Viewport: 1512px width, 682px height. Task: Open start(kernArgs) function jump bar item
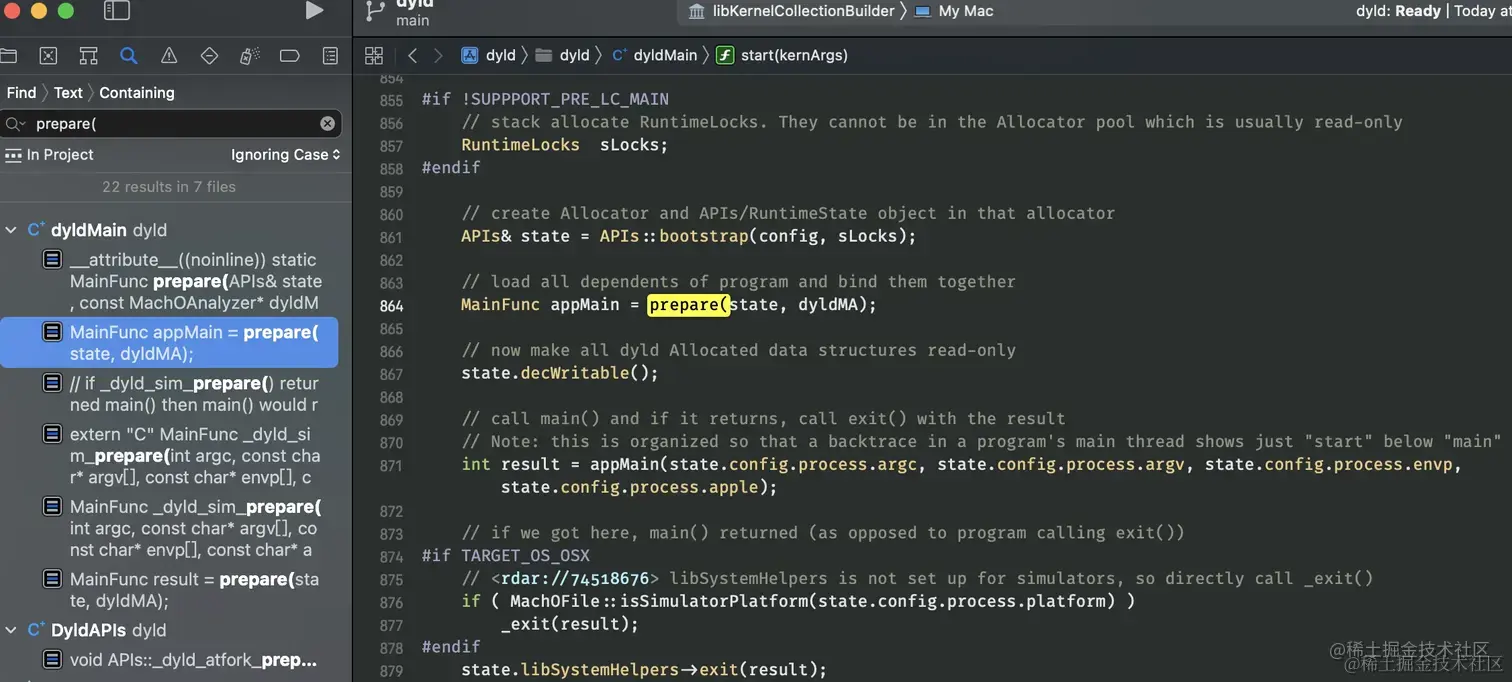click(x=782, y=56)
